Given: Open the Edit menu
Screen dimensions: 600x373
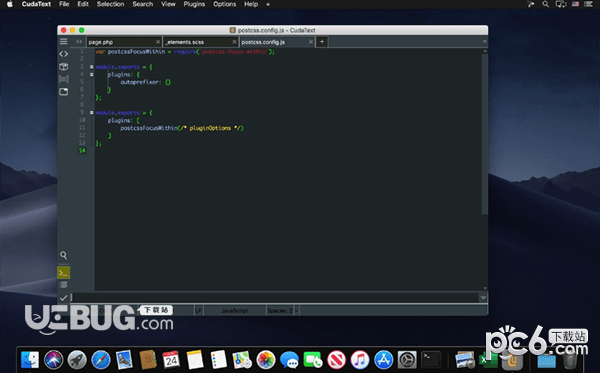Looking at the screenshot, I should [83, 4].
